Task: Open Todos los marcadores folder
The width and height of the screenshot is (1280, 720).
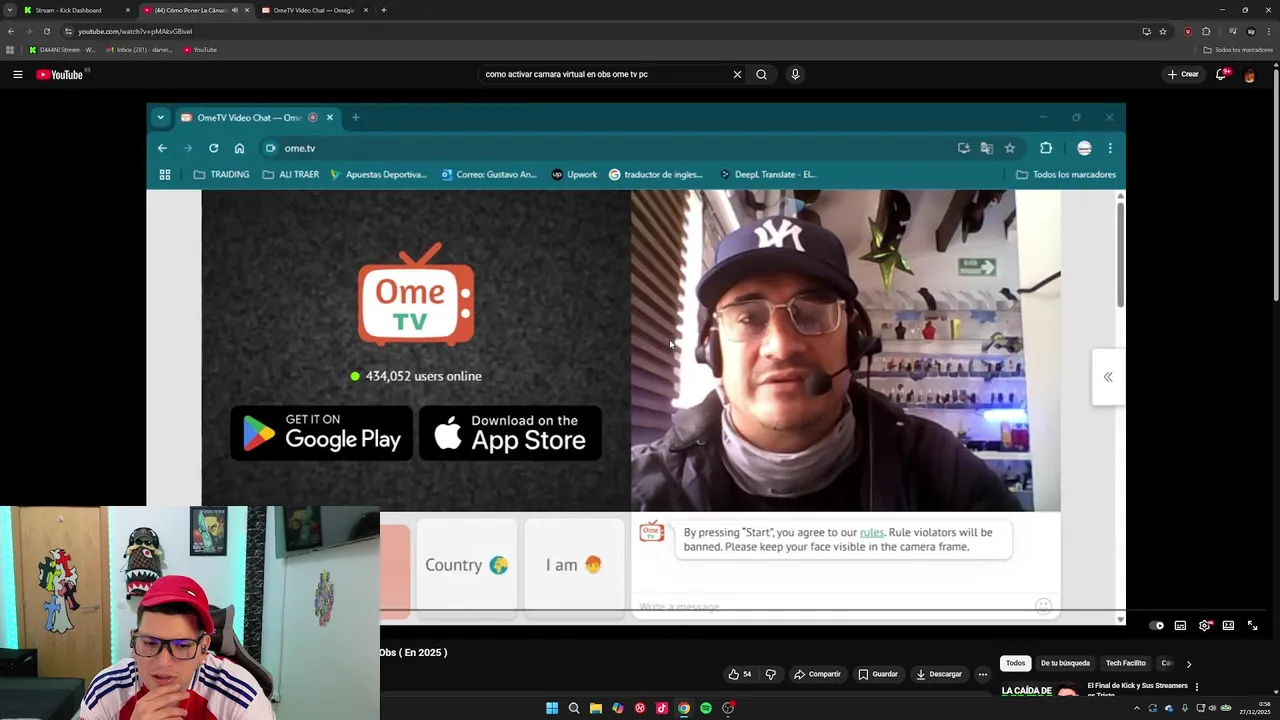Action: [1238, 50]
